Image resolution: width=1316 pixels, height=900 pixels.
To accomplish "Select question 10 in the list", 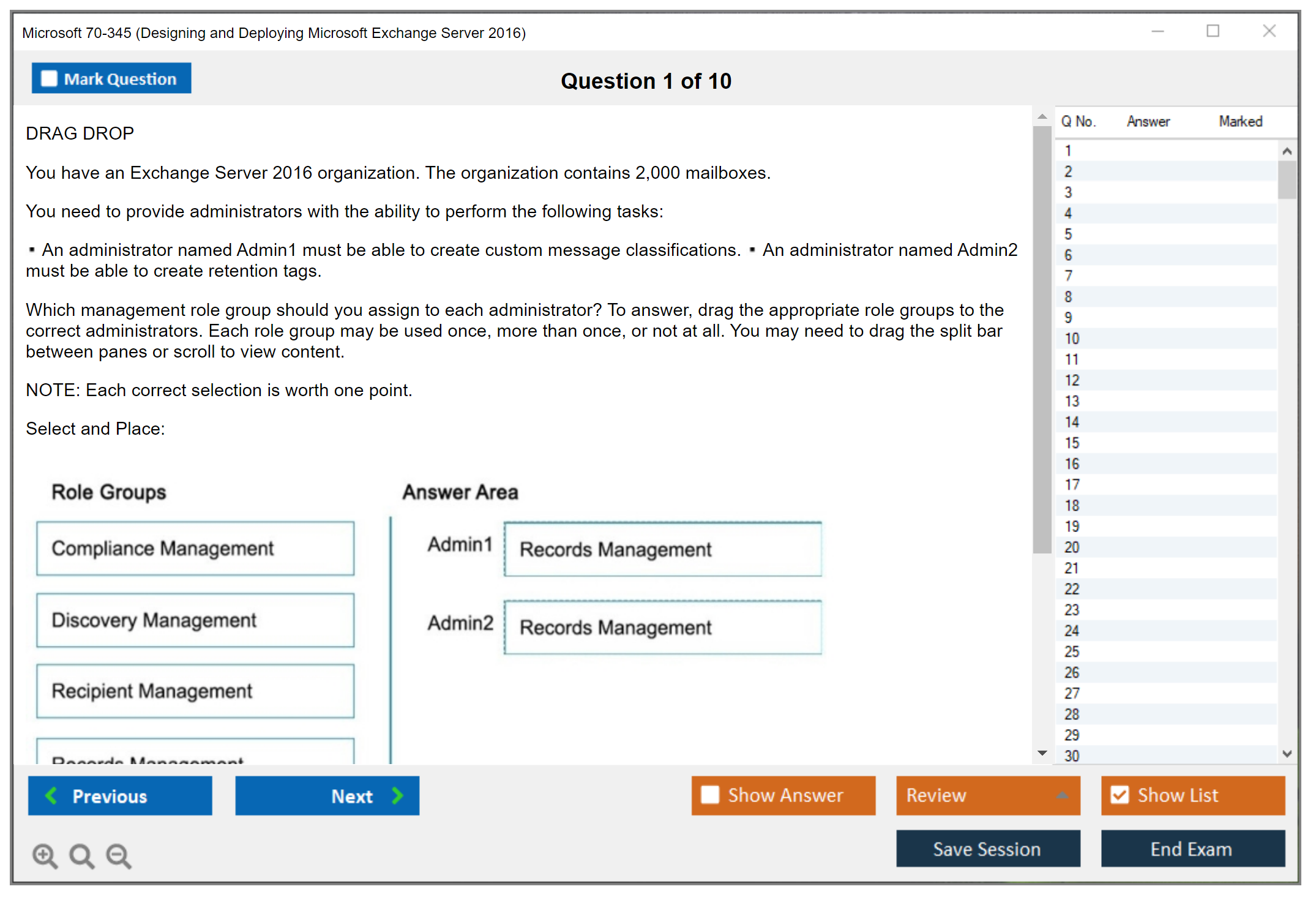I will pyautogui.click(x=1072, y=339).
